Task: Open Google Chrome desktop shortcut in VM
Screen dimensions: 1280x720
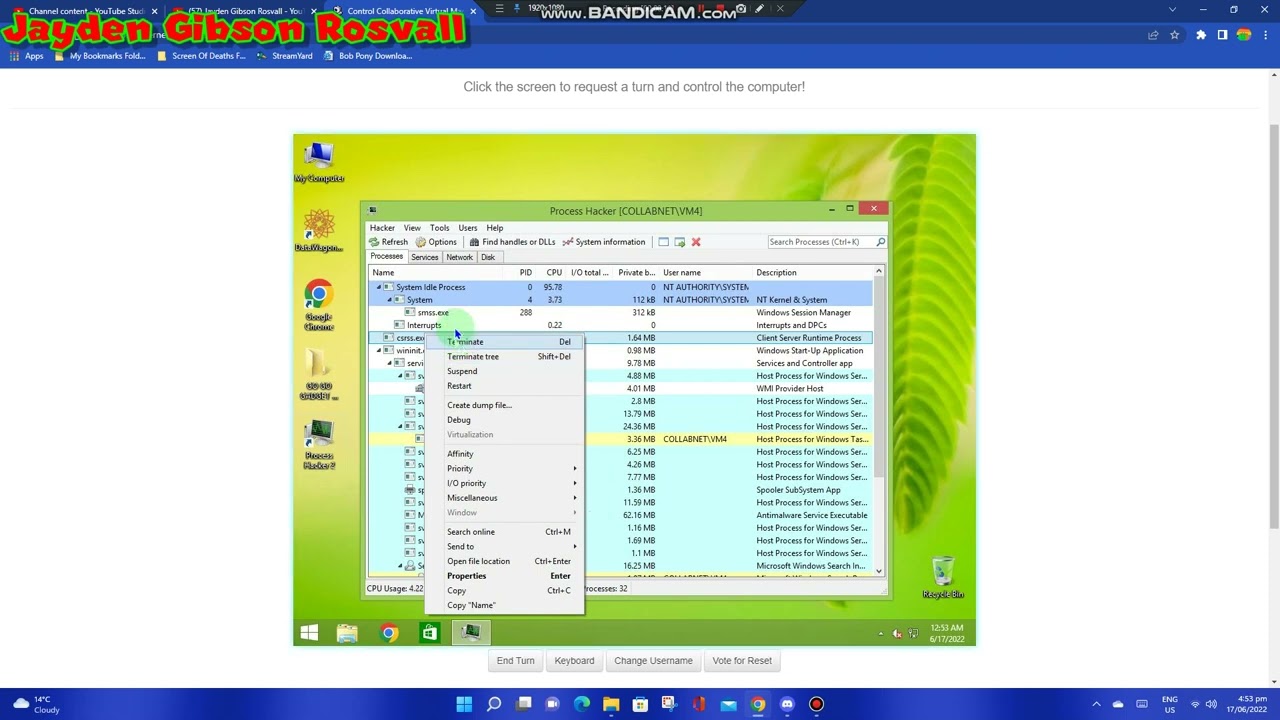Action: (319, 305)
